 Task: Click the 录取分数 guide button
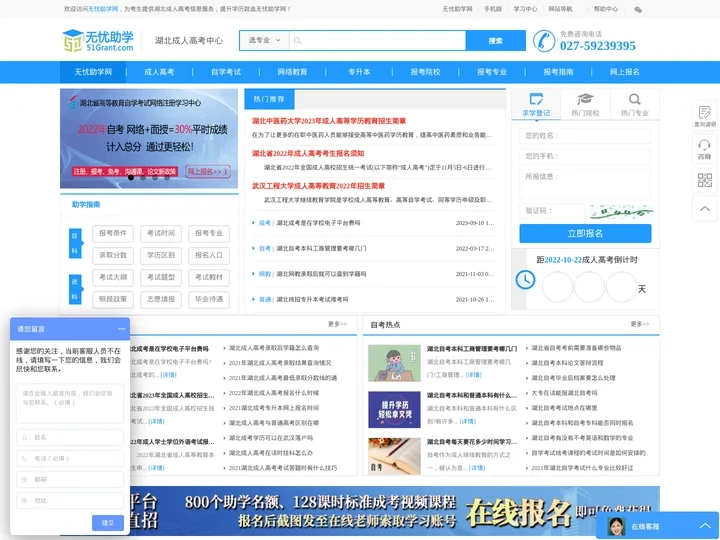tap(113, 255)
